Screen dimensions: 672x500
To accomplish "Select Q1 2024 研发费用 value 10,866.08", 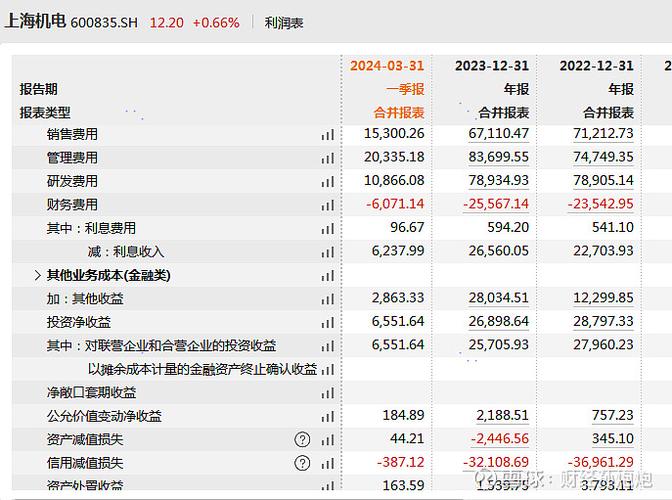I will (394, 180).
